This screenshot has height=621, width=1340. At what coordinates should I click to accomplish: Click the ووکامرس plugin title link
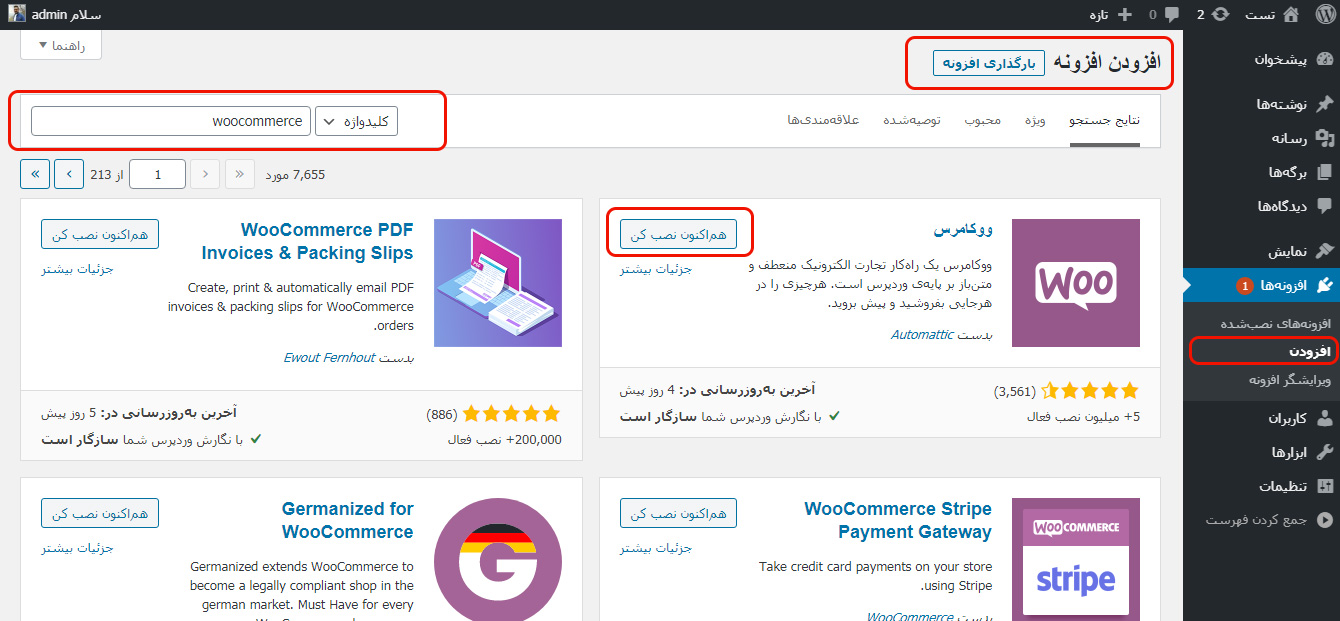tap(963, 229)
